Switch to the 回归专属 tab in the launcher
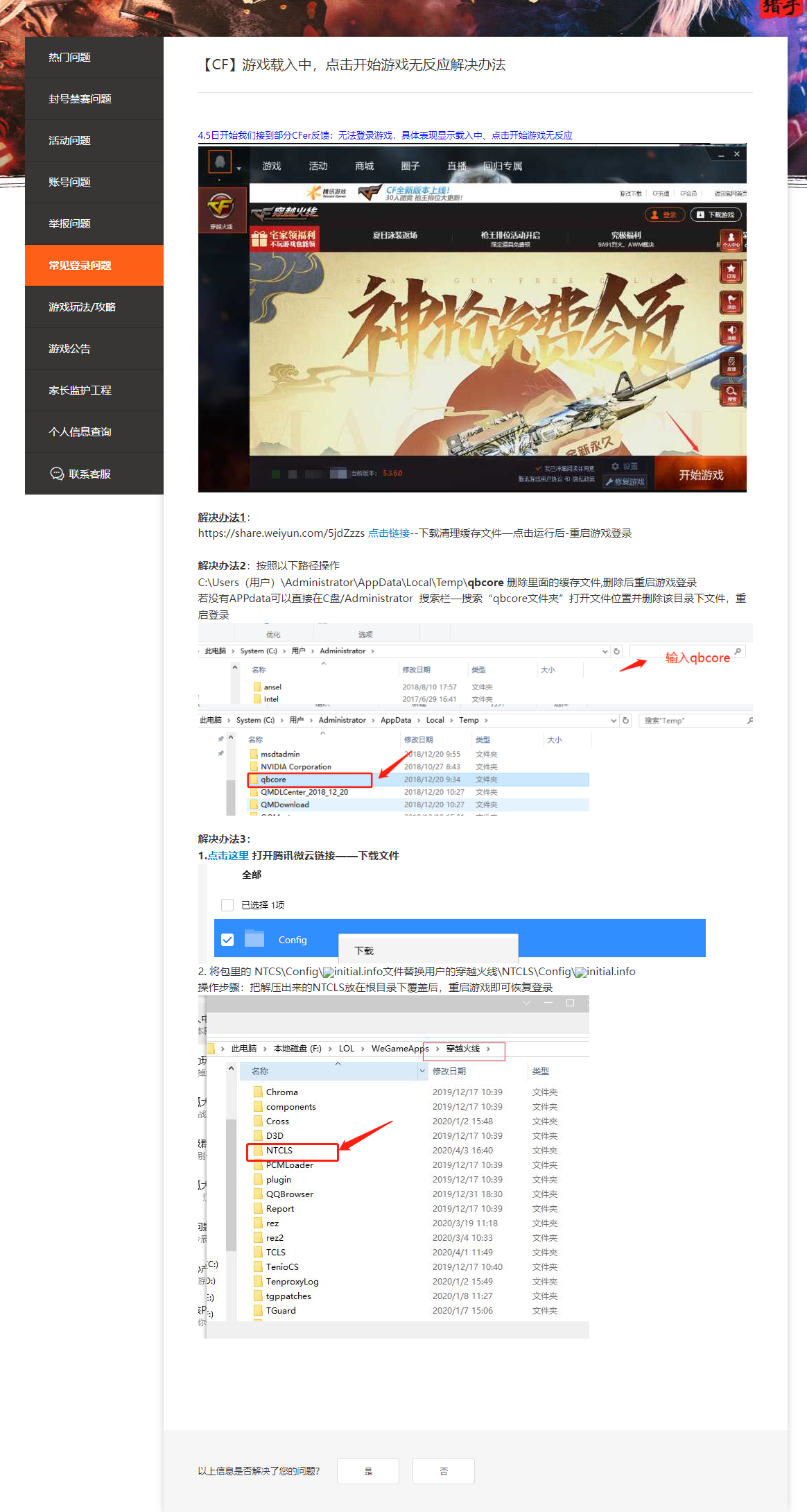This screenshot has height=1512, width=807. [503, 166]
